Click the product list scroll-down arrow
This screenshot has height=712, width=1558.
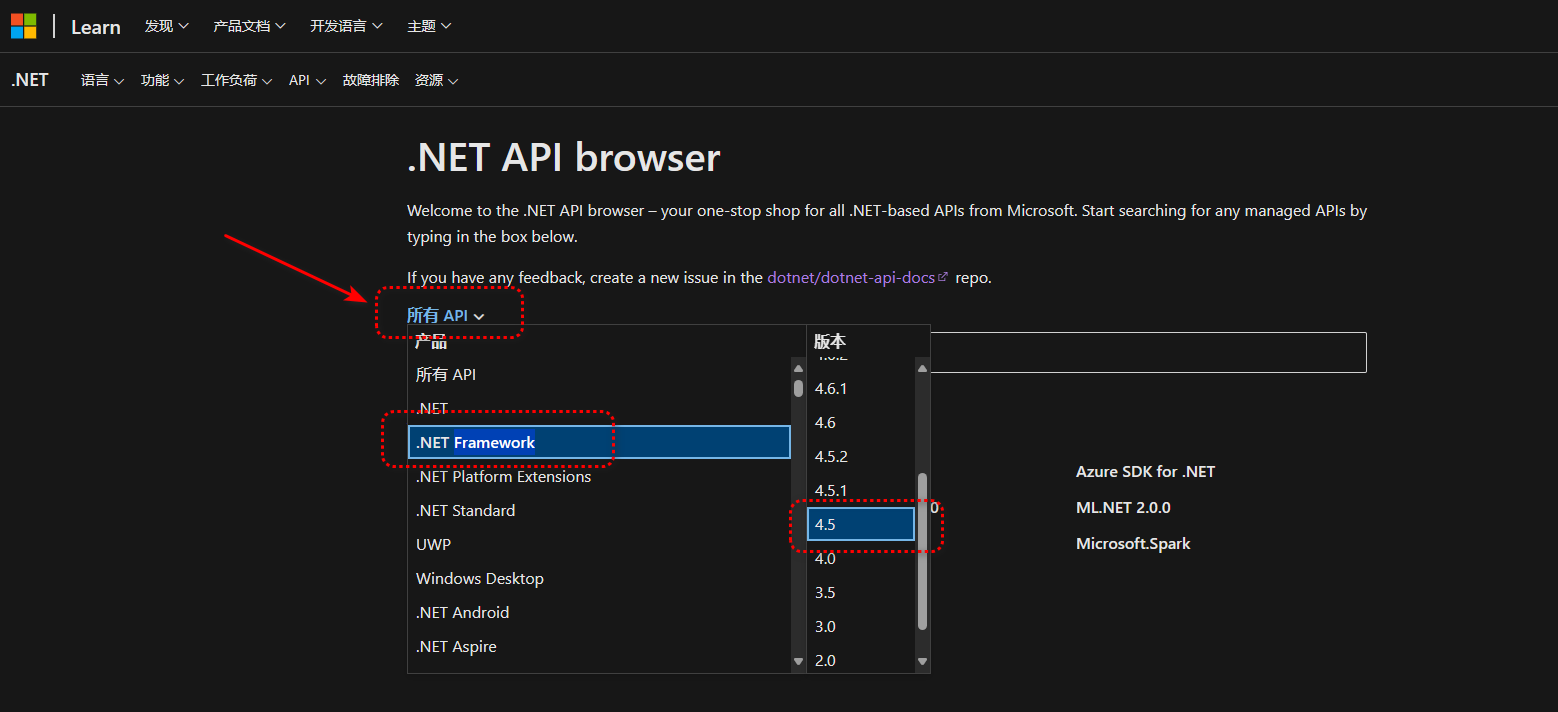[x=798, y=661]
